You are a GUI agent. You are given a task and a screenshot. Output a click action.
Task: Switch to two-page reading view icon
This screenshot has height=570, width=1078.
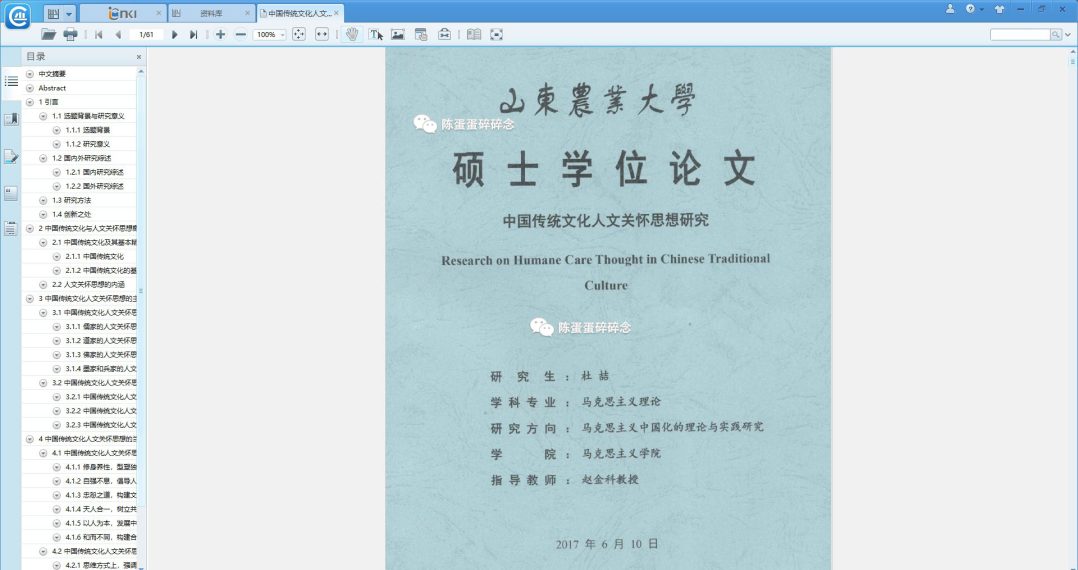[474, 34]
